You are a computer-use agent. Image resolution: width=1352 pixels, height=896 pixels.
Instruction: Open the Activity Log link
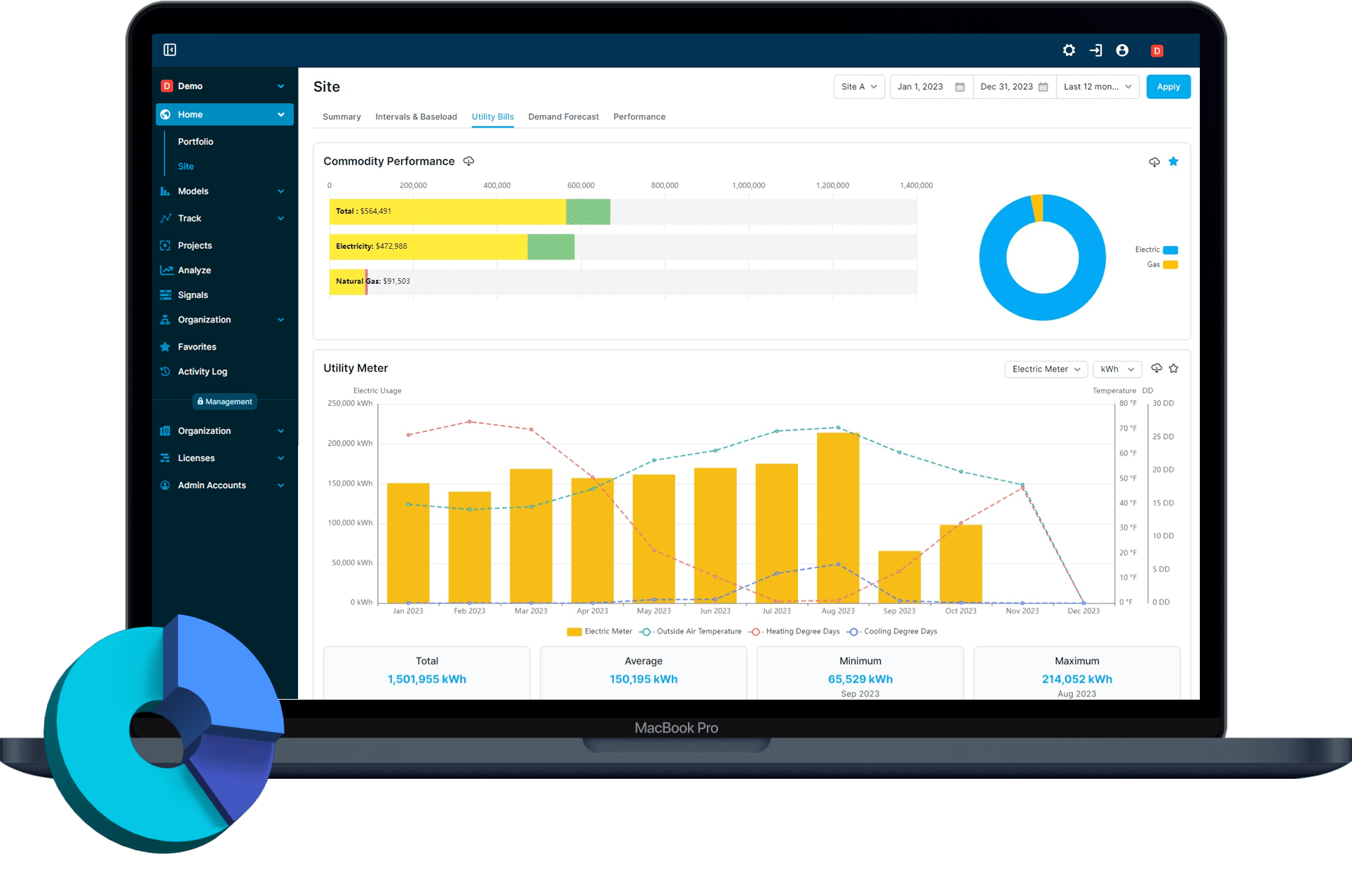pyautogui.click(x=203, y=372)
